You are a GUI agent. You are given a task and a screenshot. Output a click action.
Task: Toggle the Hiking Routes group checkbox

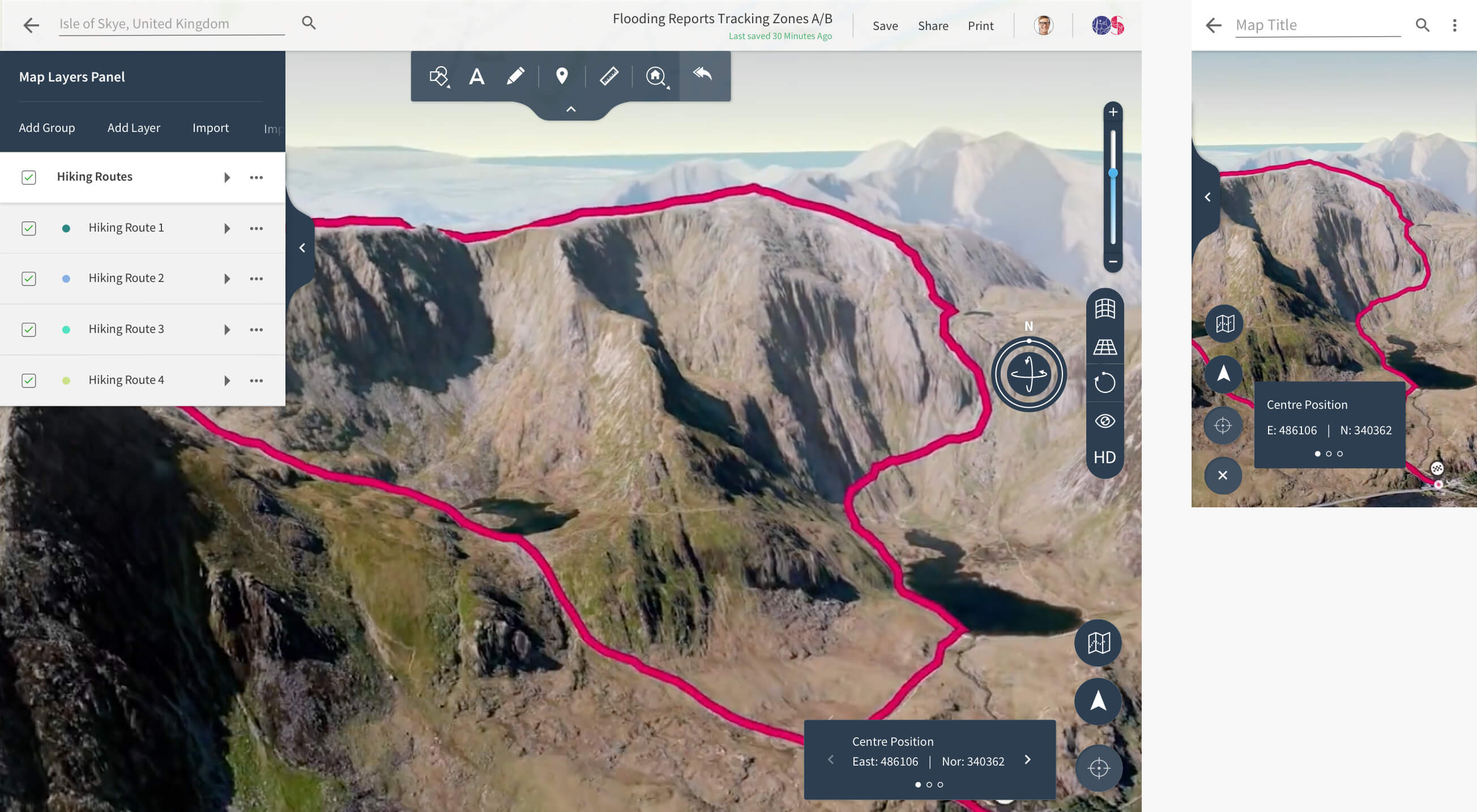click(x=29, y=177)
